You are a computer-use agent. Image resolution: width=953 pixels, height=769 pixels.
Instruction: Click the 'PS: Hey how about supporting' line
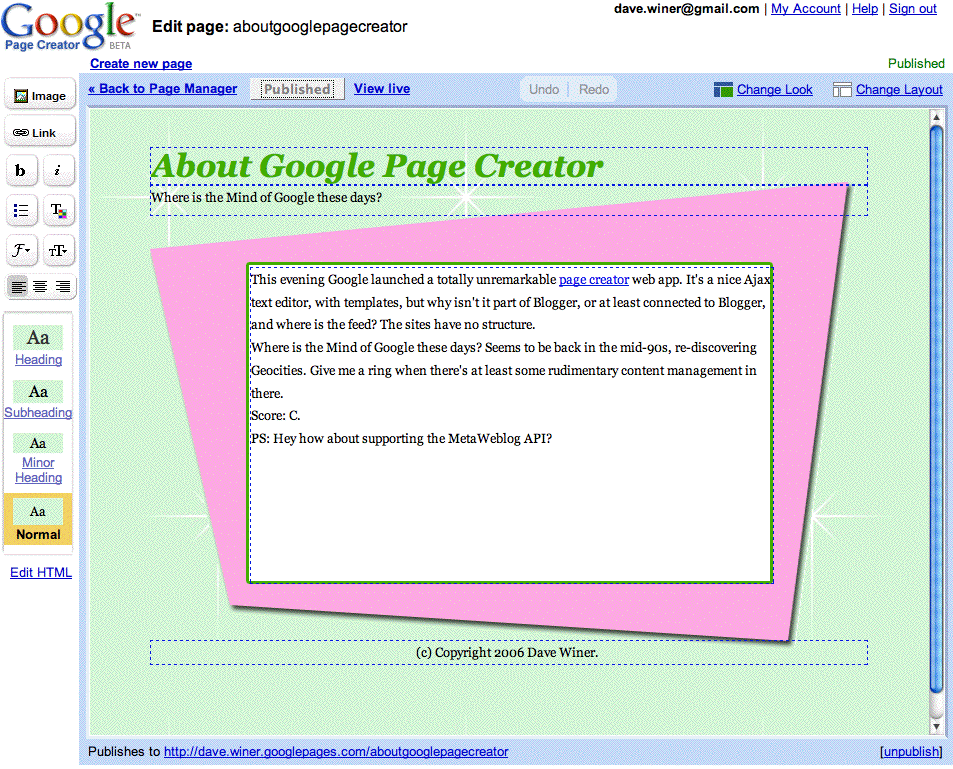click(x=401, y=438)
